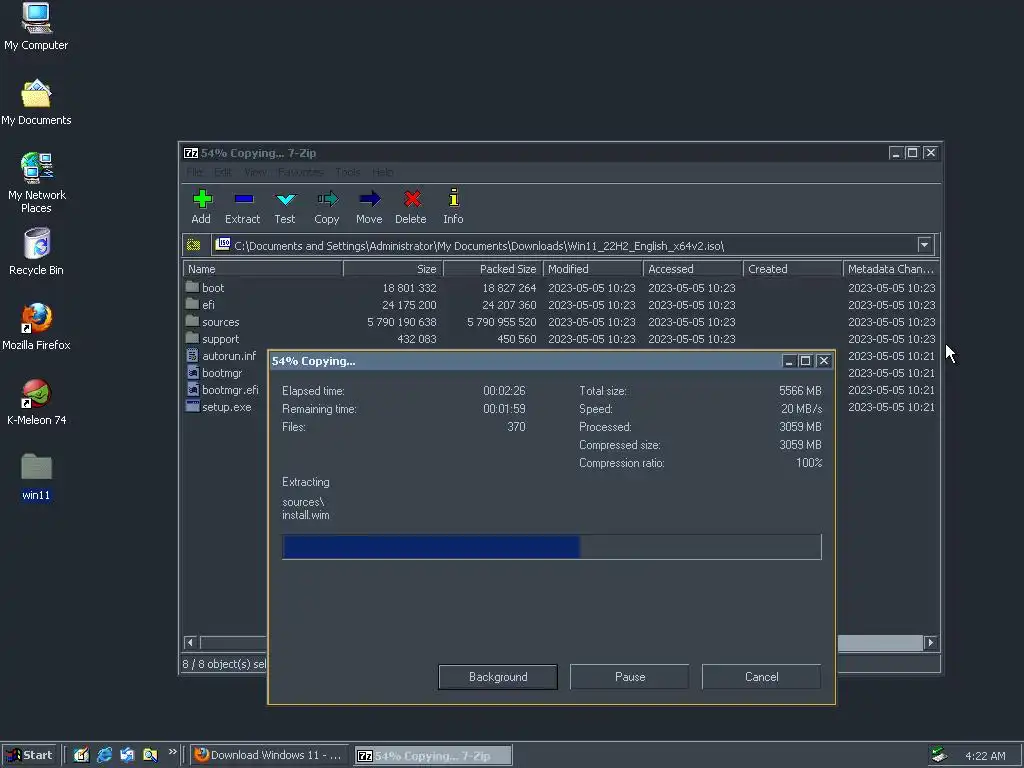Open My Computer desktop icon

coord(36,26)
